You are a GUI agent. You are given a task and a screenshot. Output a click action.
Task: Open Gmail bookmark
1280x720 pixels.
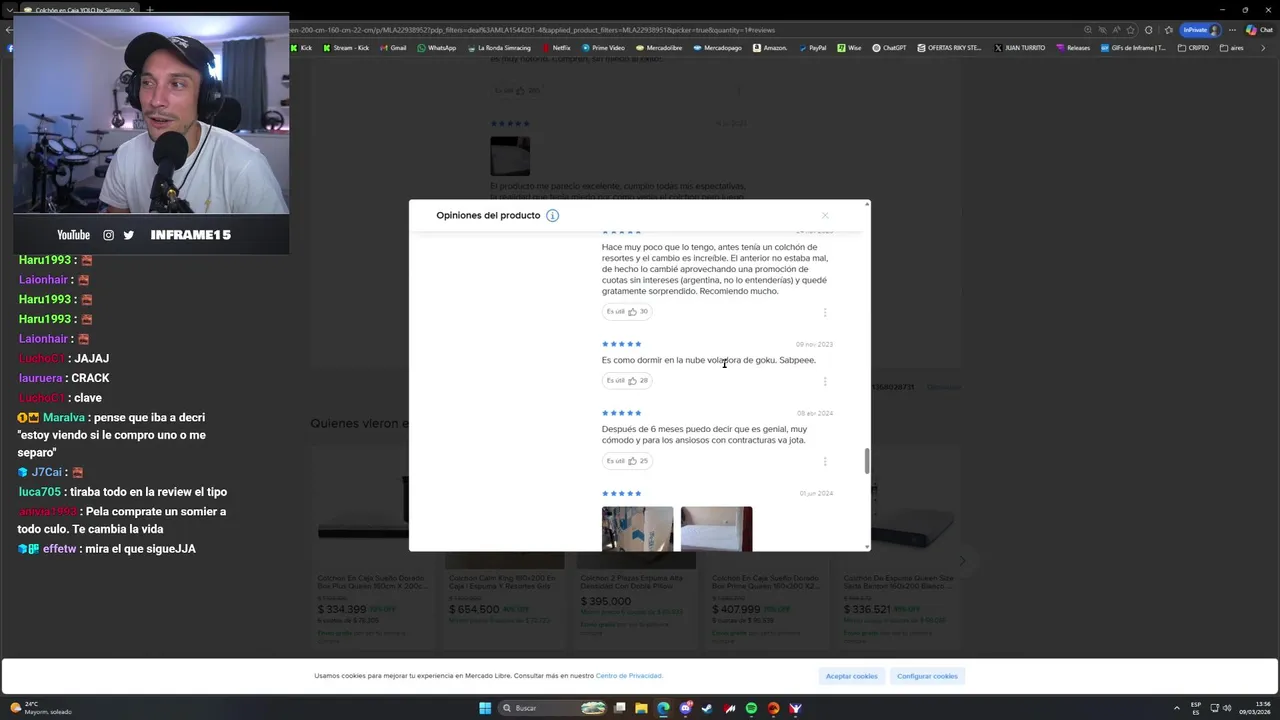tap(392, 47)
